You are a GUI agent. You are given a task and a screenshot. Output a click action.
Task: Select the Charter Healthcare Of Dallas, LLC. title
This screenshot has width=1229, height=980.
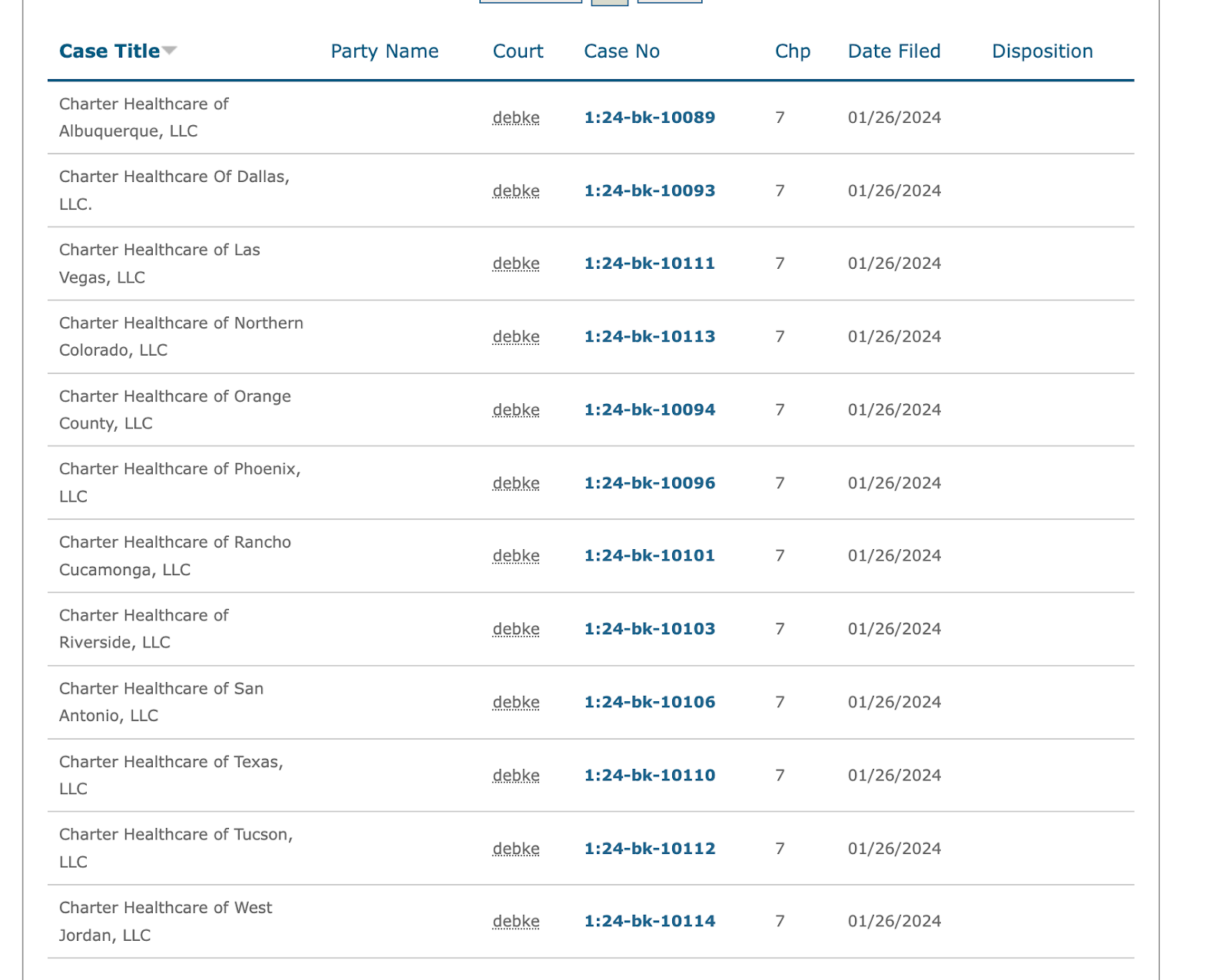click(x=174, y=190)
